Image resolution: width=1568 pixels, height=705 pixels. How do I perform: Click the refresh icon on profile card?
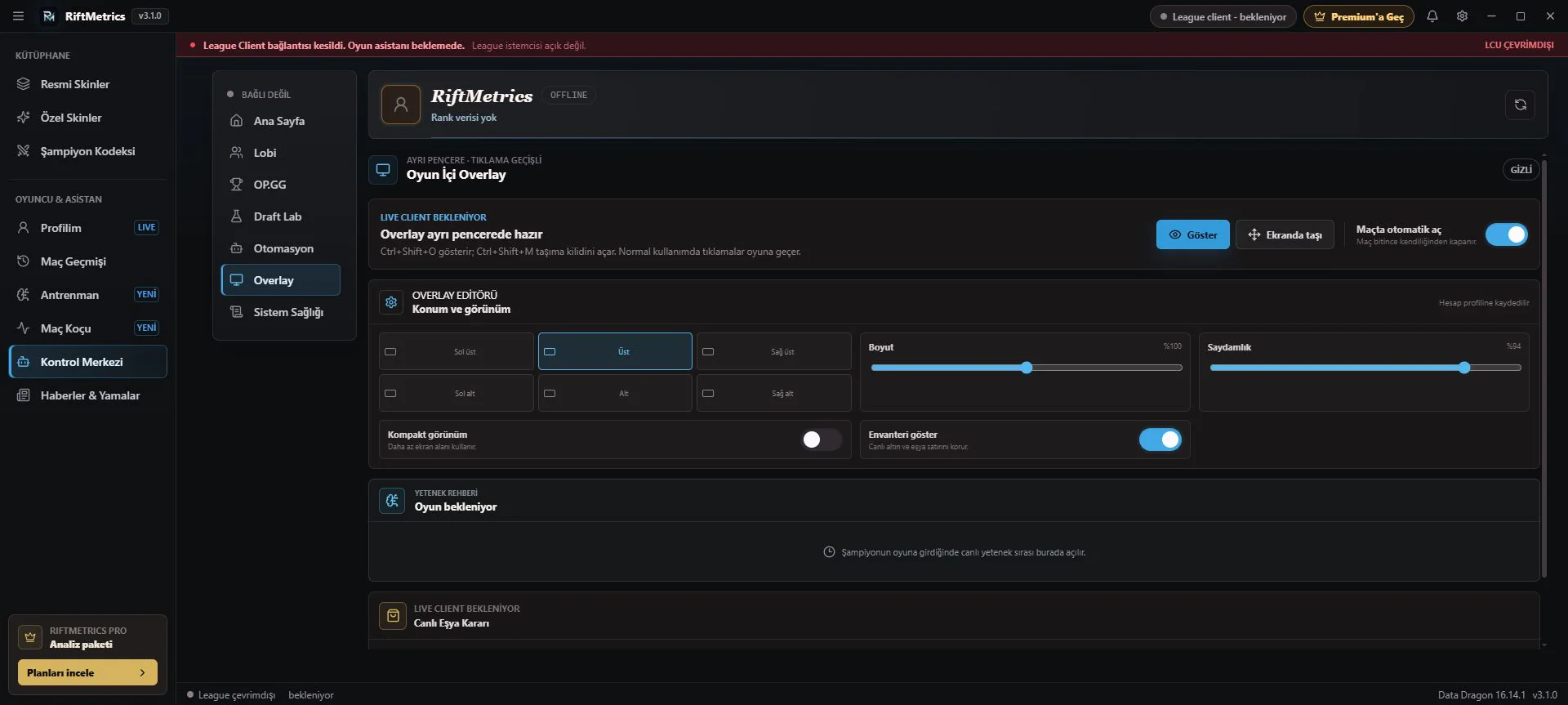click(1521, 105)
